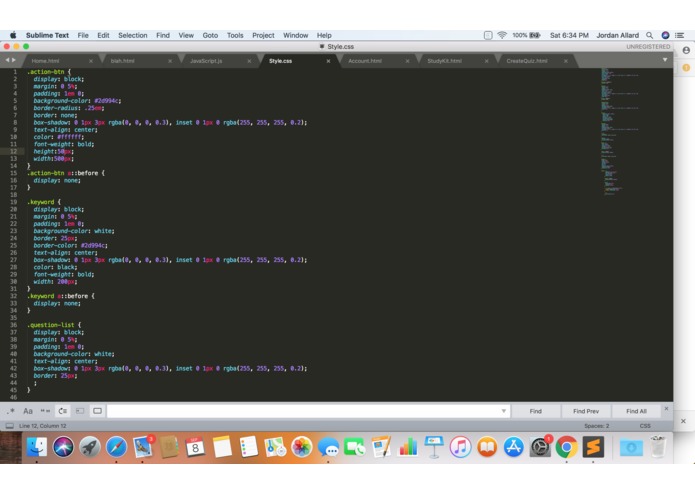The width and height of the screenshot is (695, 494).
Task: Click the battery status indicator
Action: 526,35
